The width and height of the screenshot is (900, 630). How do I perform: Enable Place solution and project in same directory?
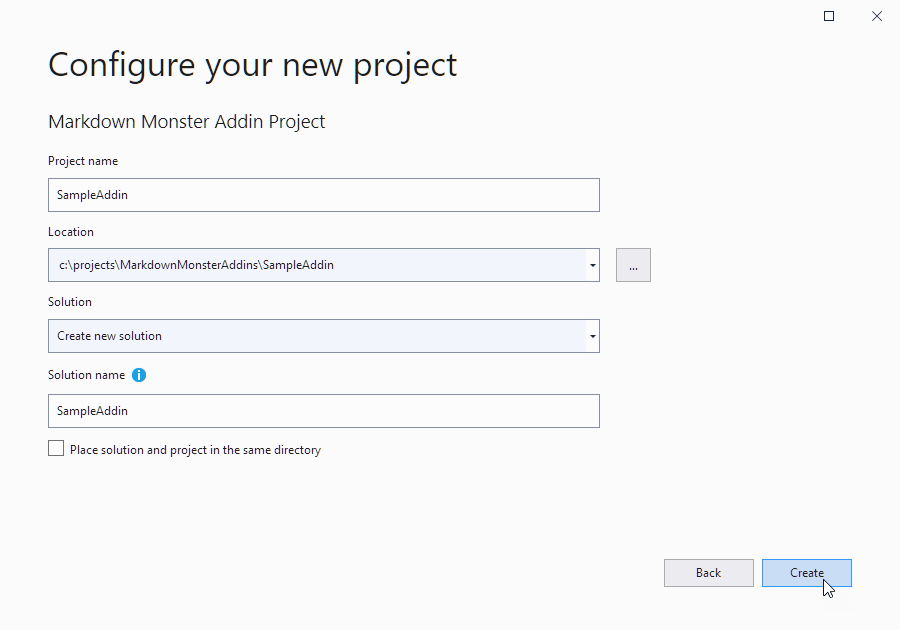pyautogui.click(x=56, y=449)
